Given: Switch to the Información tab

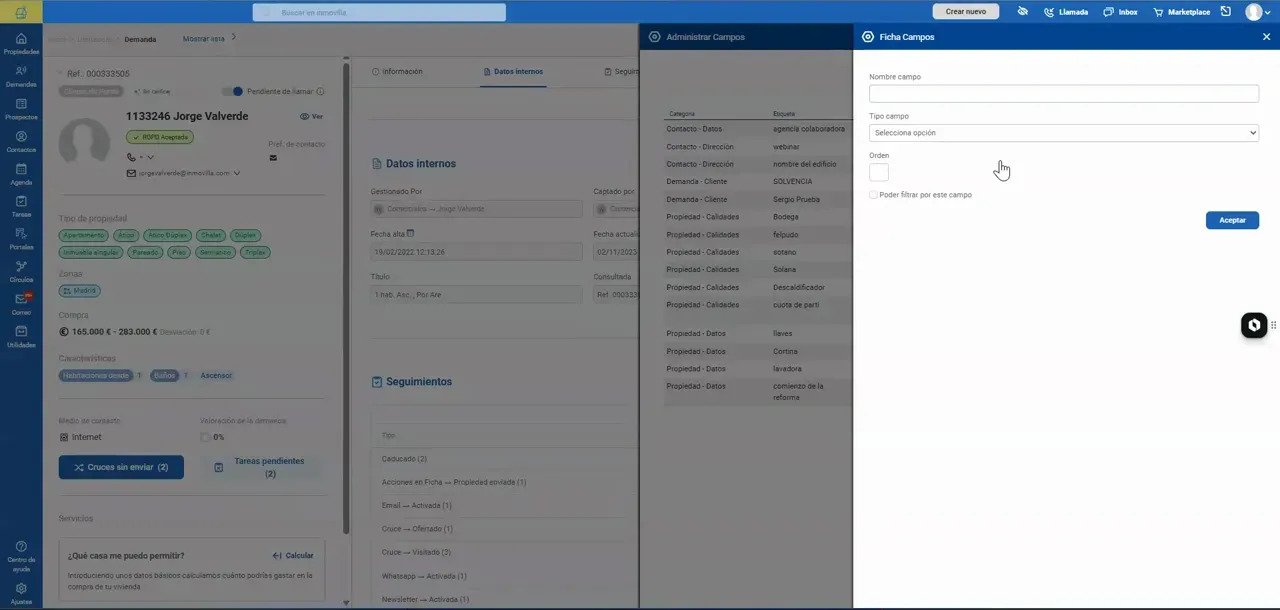Looking at the screenshot, I should (397, 72).
